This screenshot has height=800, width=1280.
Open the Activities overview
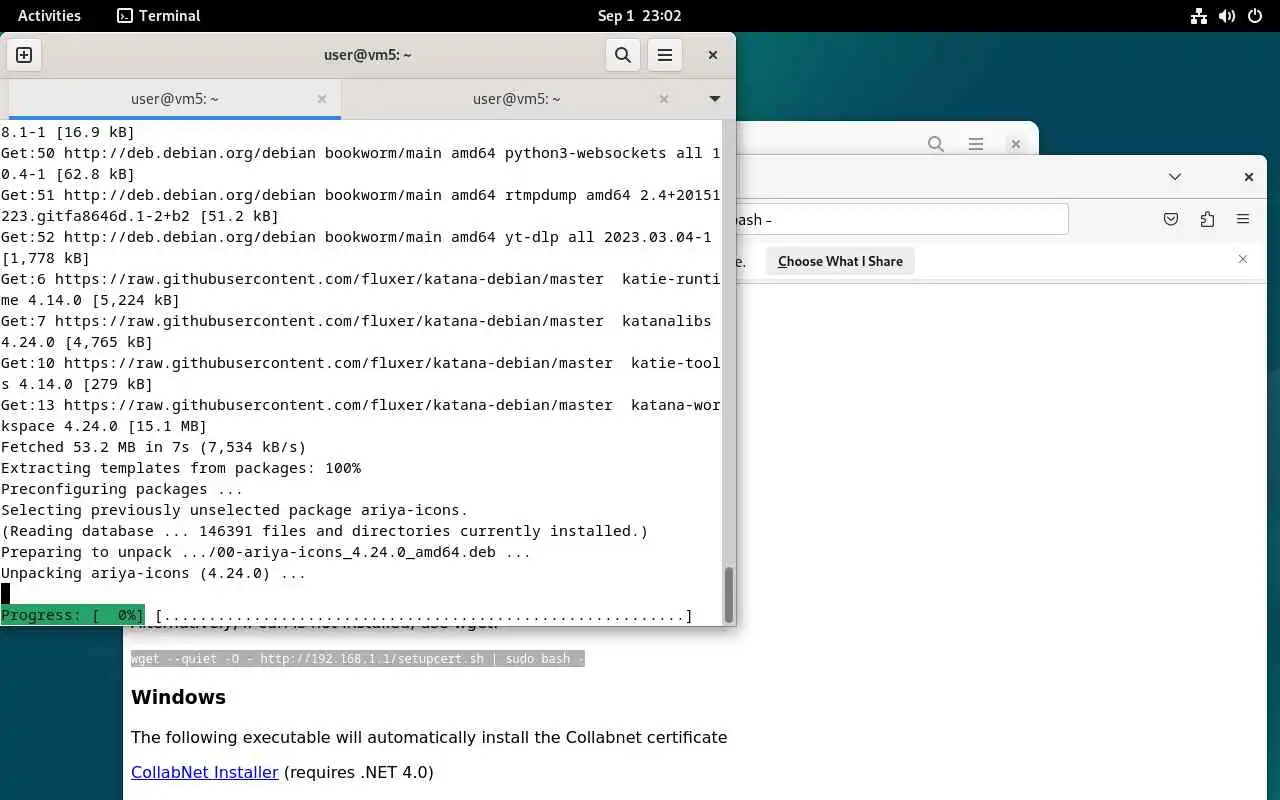pyautogui.click(x=49, y=15)
